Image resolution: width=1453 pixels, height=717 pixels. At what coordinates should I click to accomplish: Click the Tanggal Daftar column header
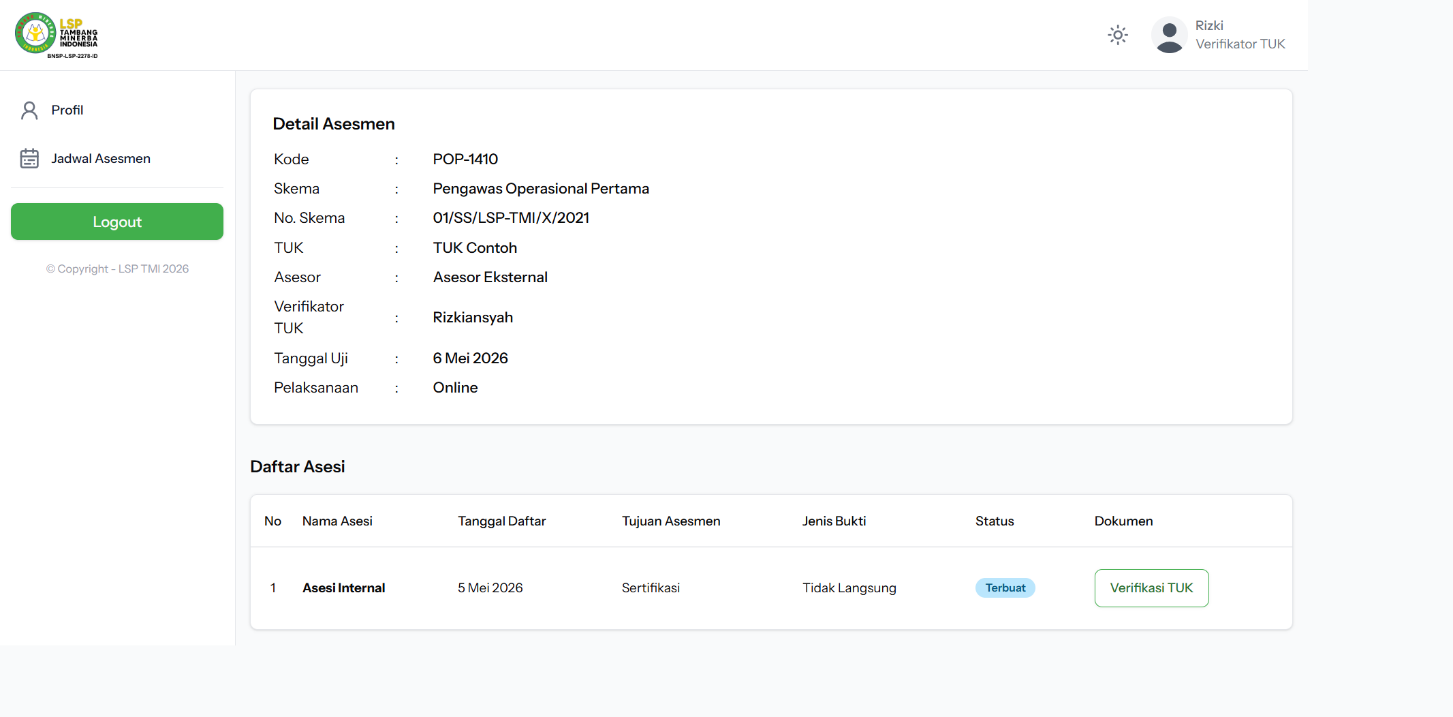502,521
